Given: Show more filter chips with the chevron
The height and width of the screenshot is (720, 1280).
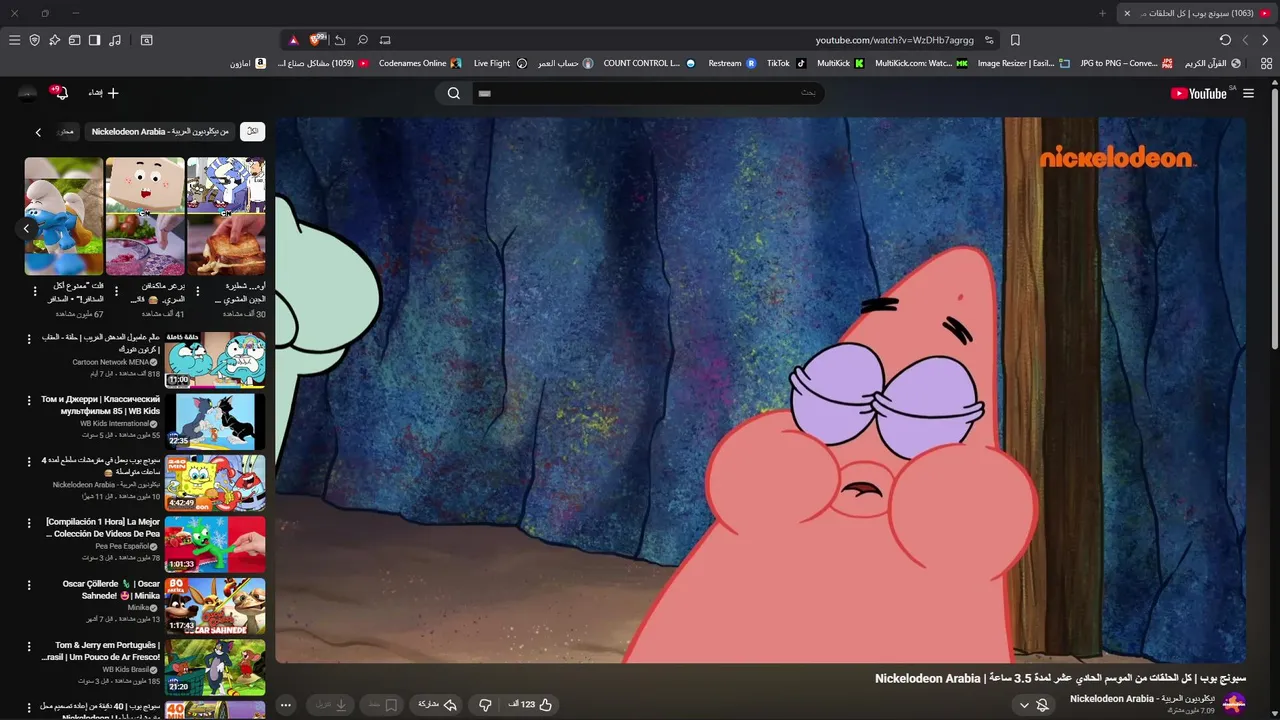Looking at the screenshot, I should (38, 132).
